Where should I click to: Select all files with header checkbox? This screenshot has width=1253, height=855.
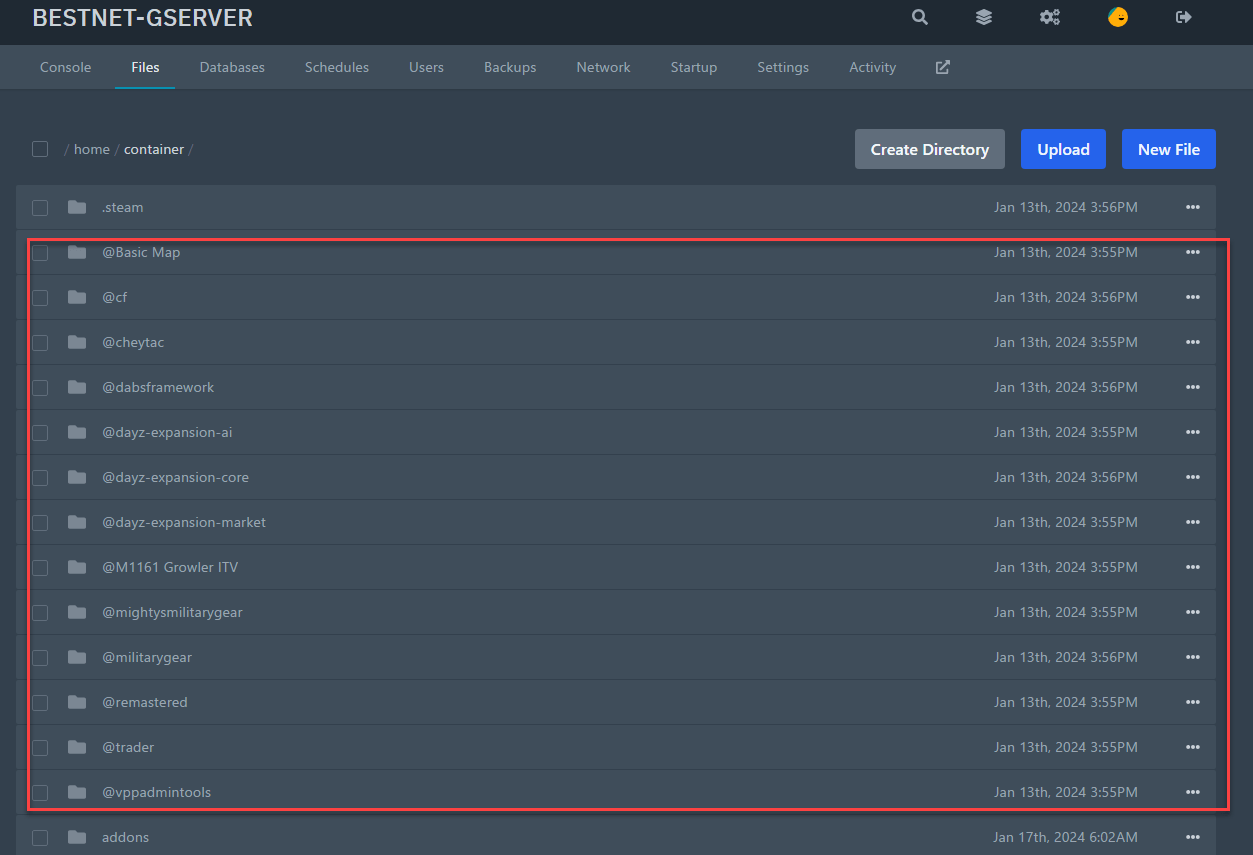click(x=40, y=149)
